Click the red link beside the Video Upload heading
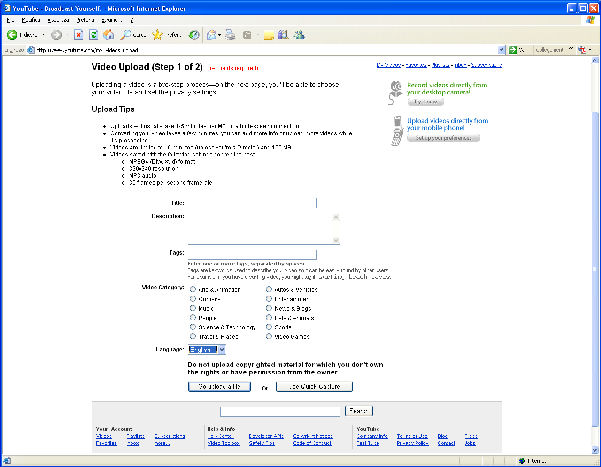The image size is (601, 467). coord(234,68)
